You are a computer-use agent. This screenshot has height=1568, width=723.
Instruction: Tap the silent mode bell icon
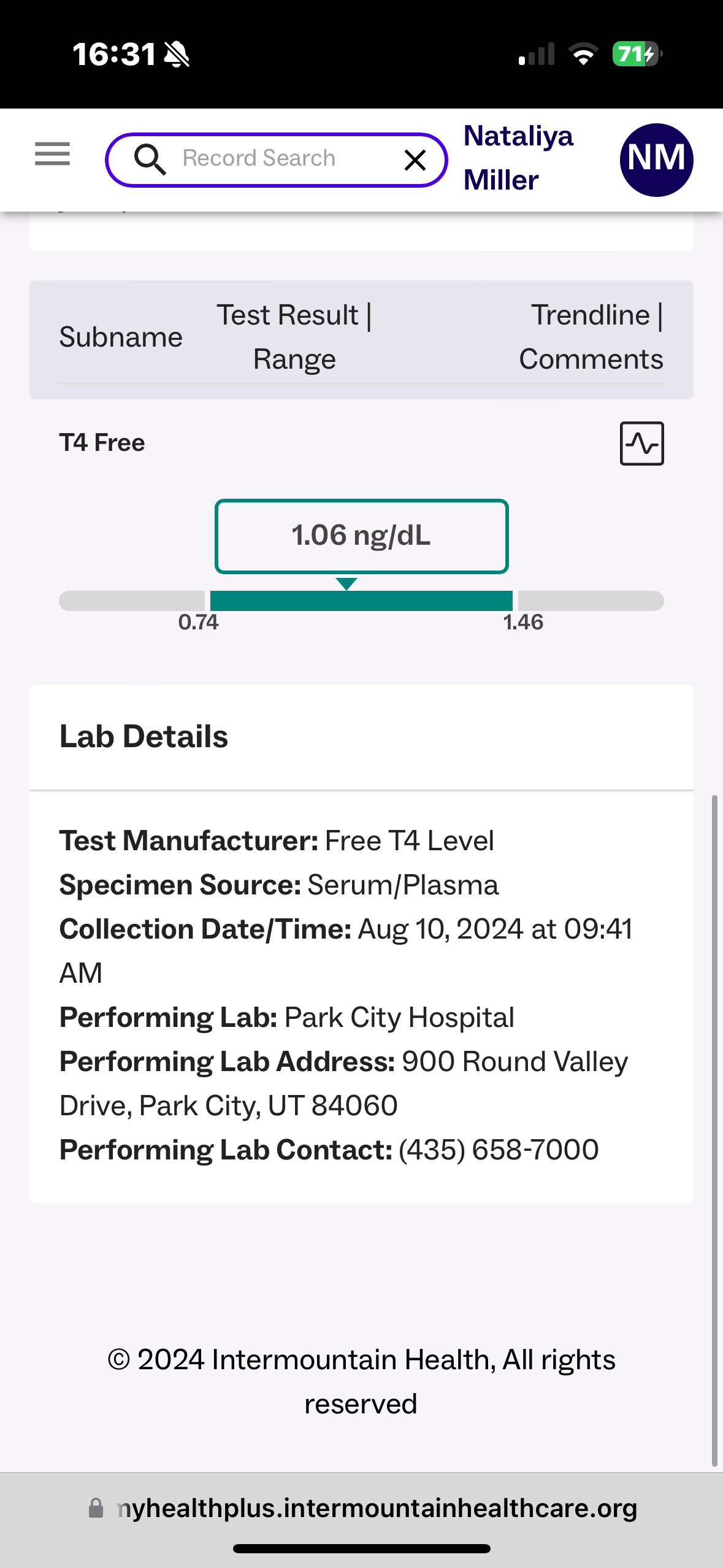(x=177, y=55)
